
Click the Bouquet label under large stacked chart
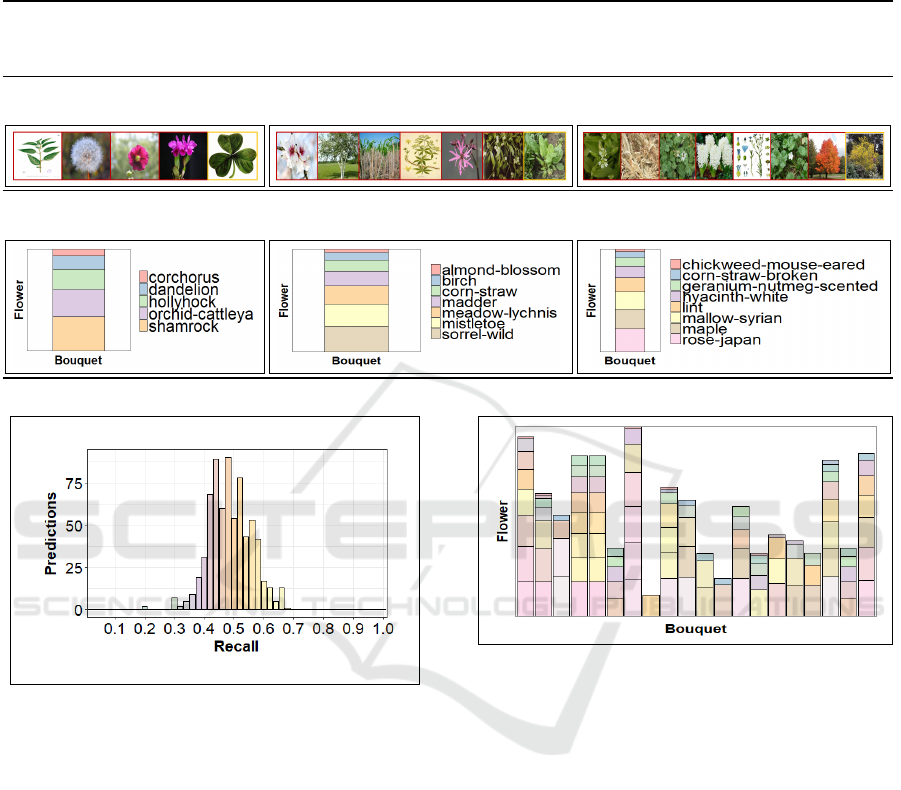pos(695,629)
